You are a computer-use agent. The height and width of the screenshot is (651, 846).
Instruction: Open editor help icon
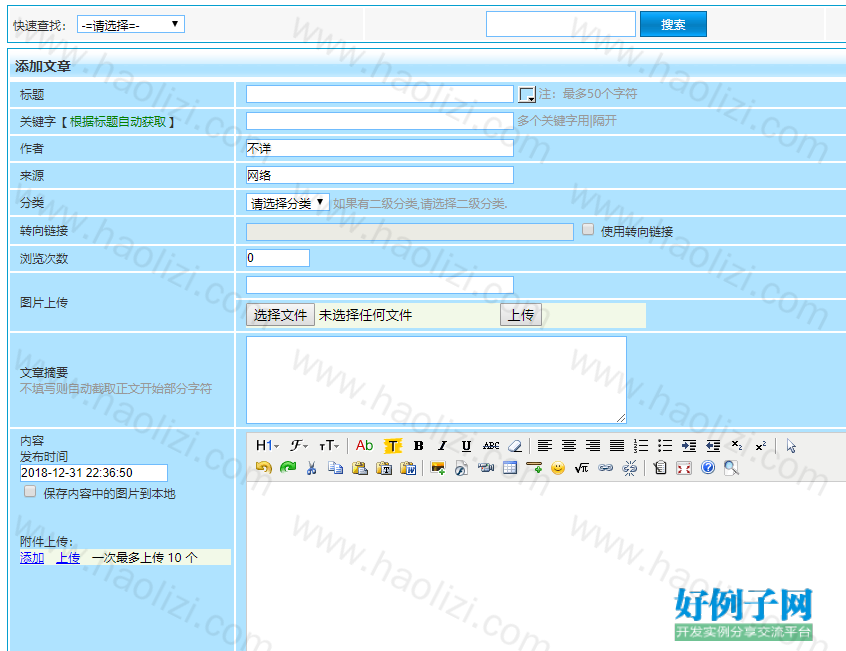coord(708,467)
